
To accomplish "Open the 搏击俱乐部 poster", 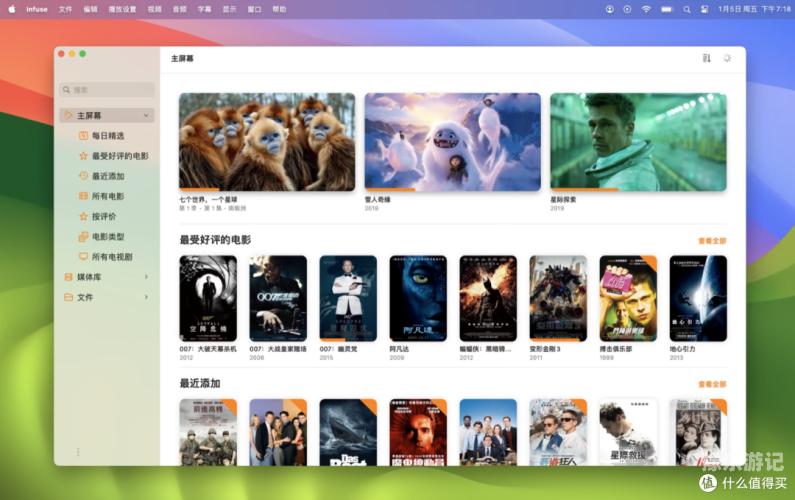I will [628, 298].
